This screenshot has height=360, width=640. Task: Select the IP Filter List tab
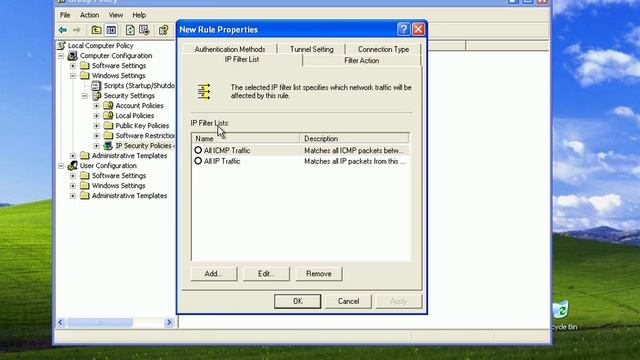[242, 59]
